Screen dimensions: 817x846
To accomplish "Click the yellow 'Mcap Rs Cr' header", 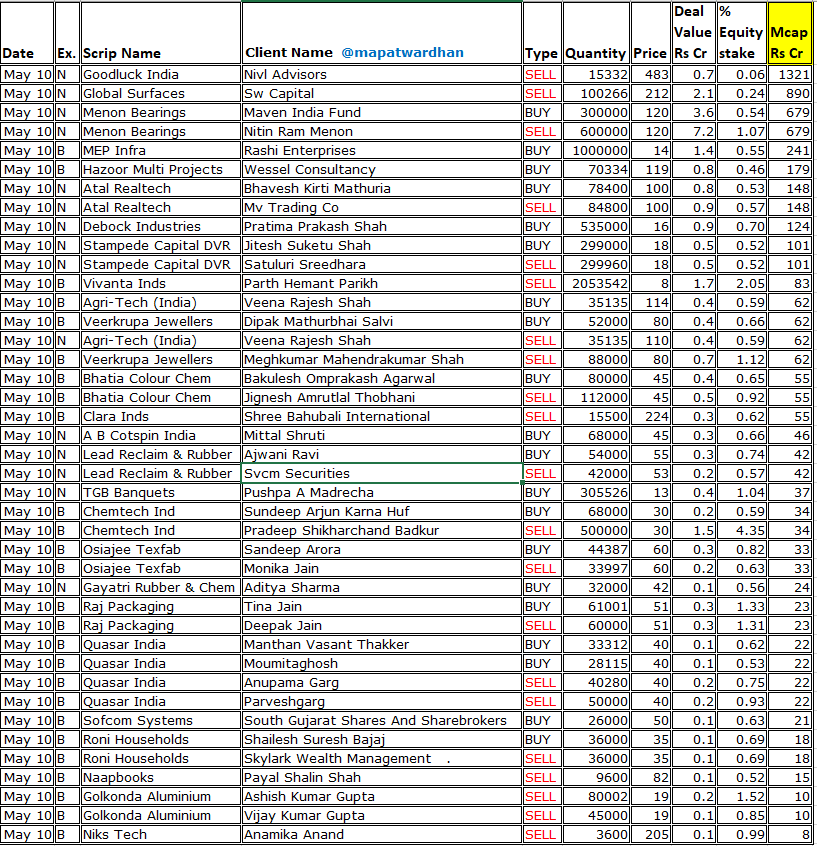I will [789, 33].
